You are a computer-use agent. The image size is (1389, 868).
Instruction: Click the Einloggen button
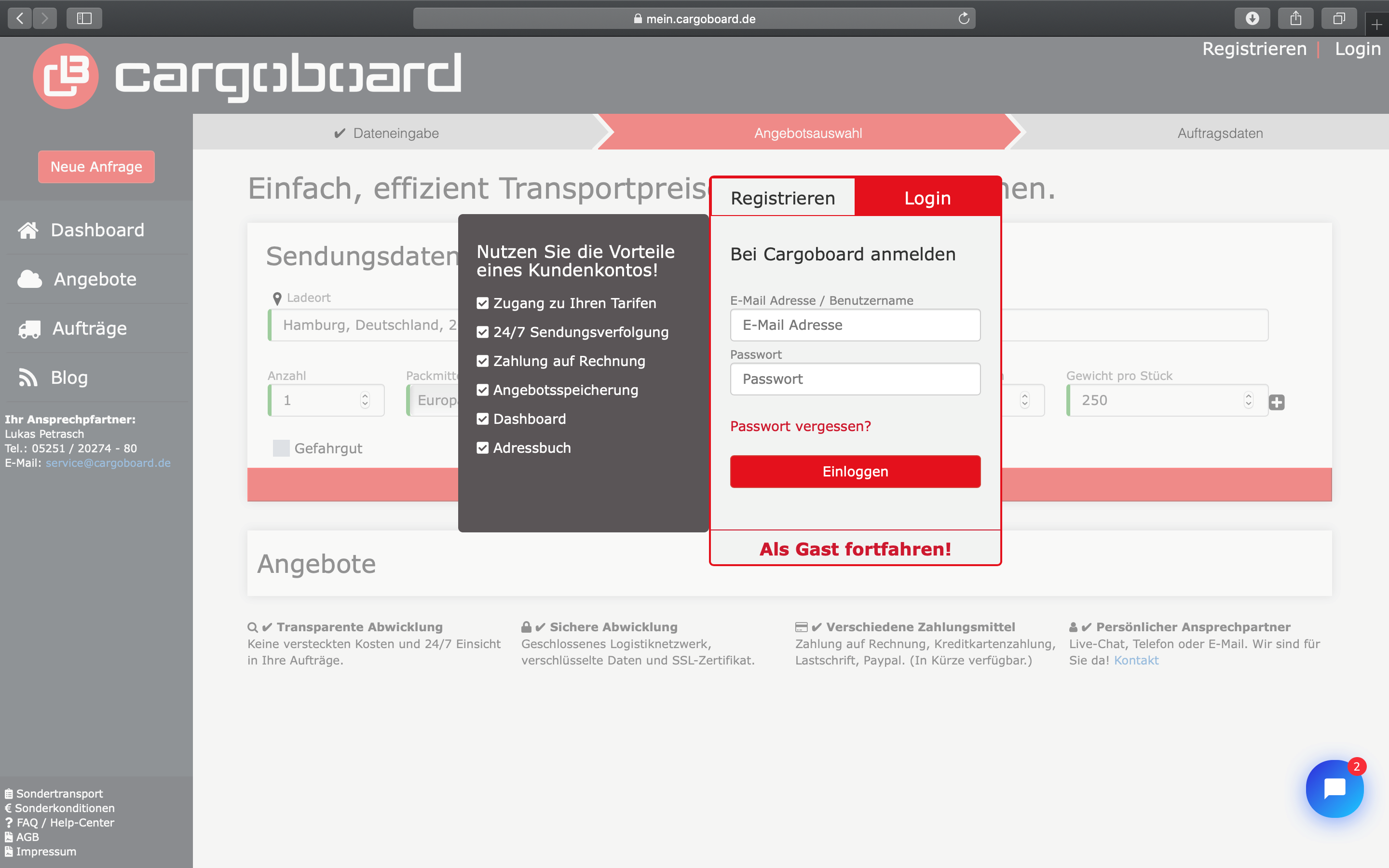(x=855, y=471)
